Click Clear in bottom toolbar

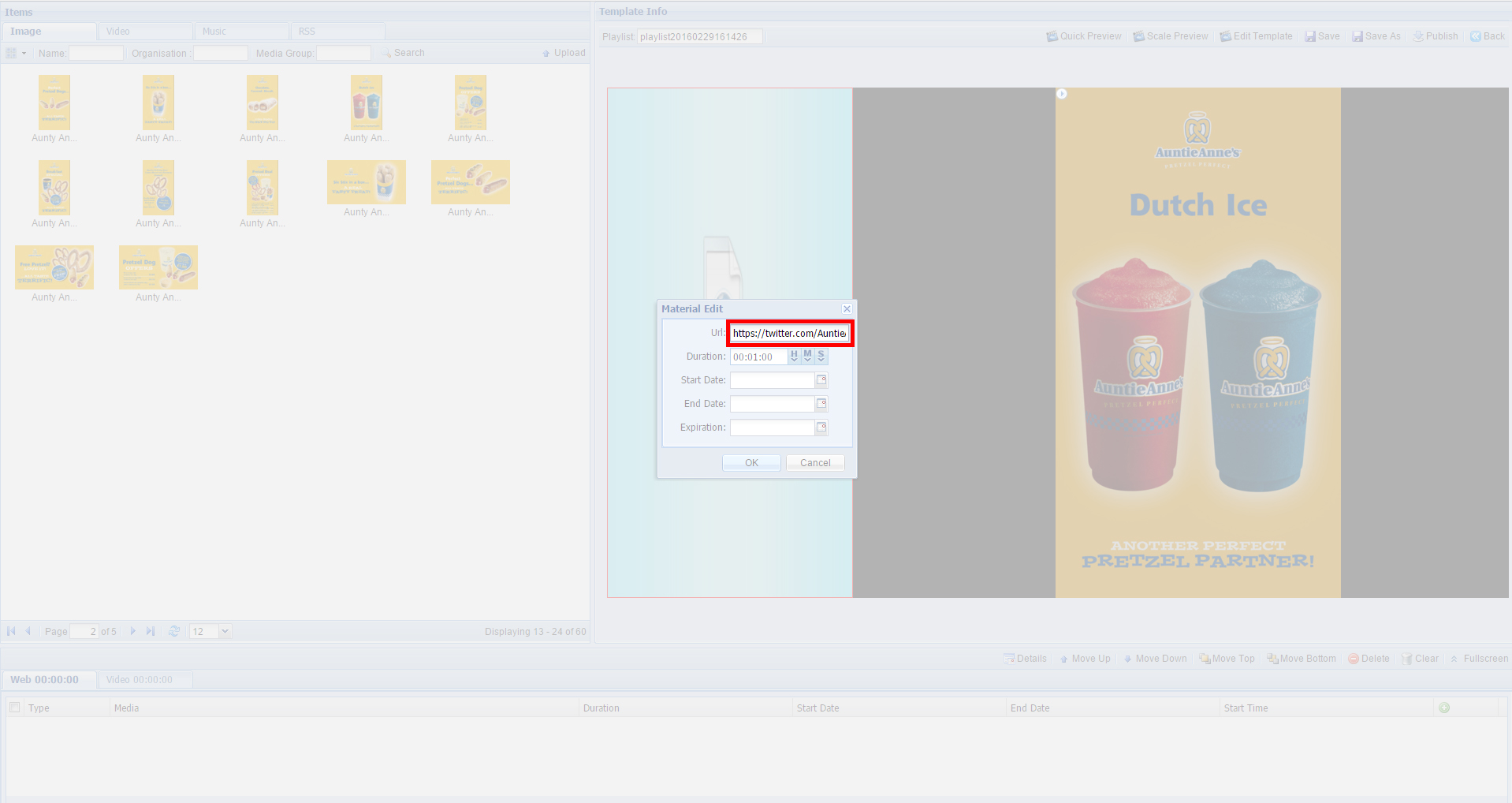[x=1420, y=659]
